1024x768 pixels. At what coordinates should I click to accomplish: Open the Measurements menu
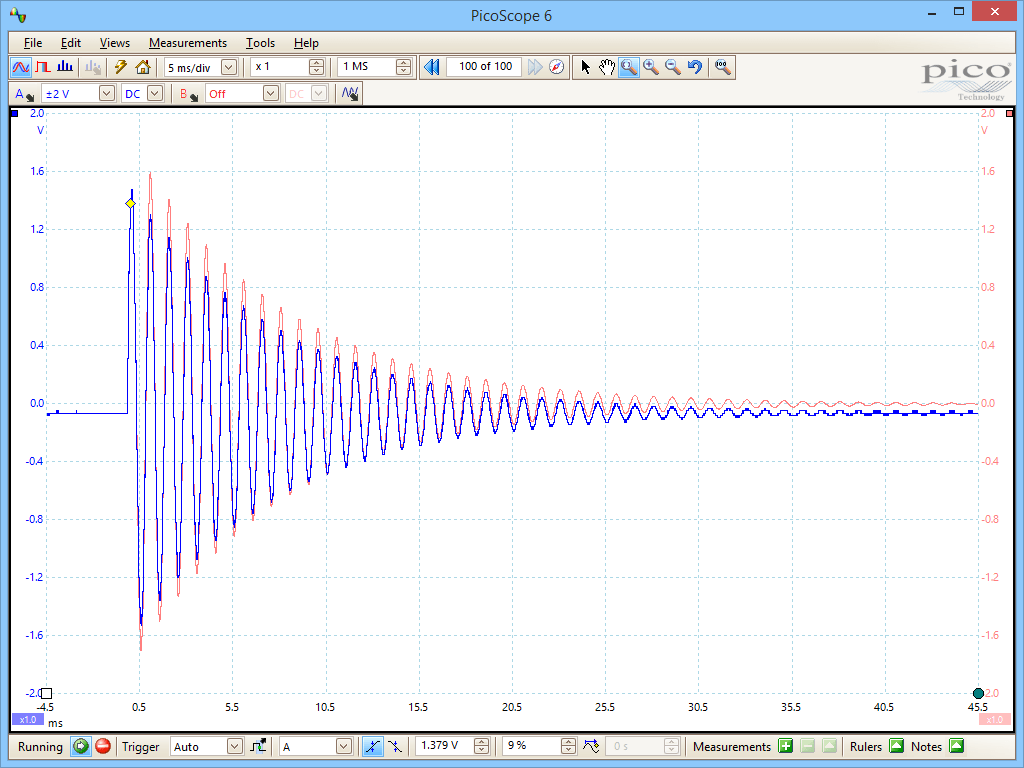pos(188,43)
